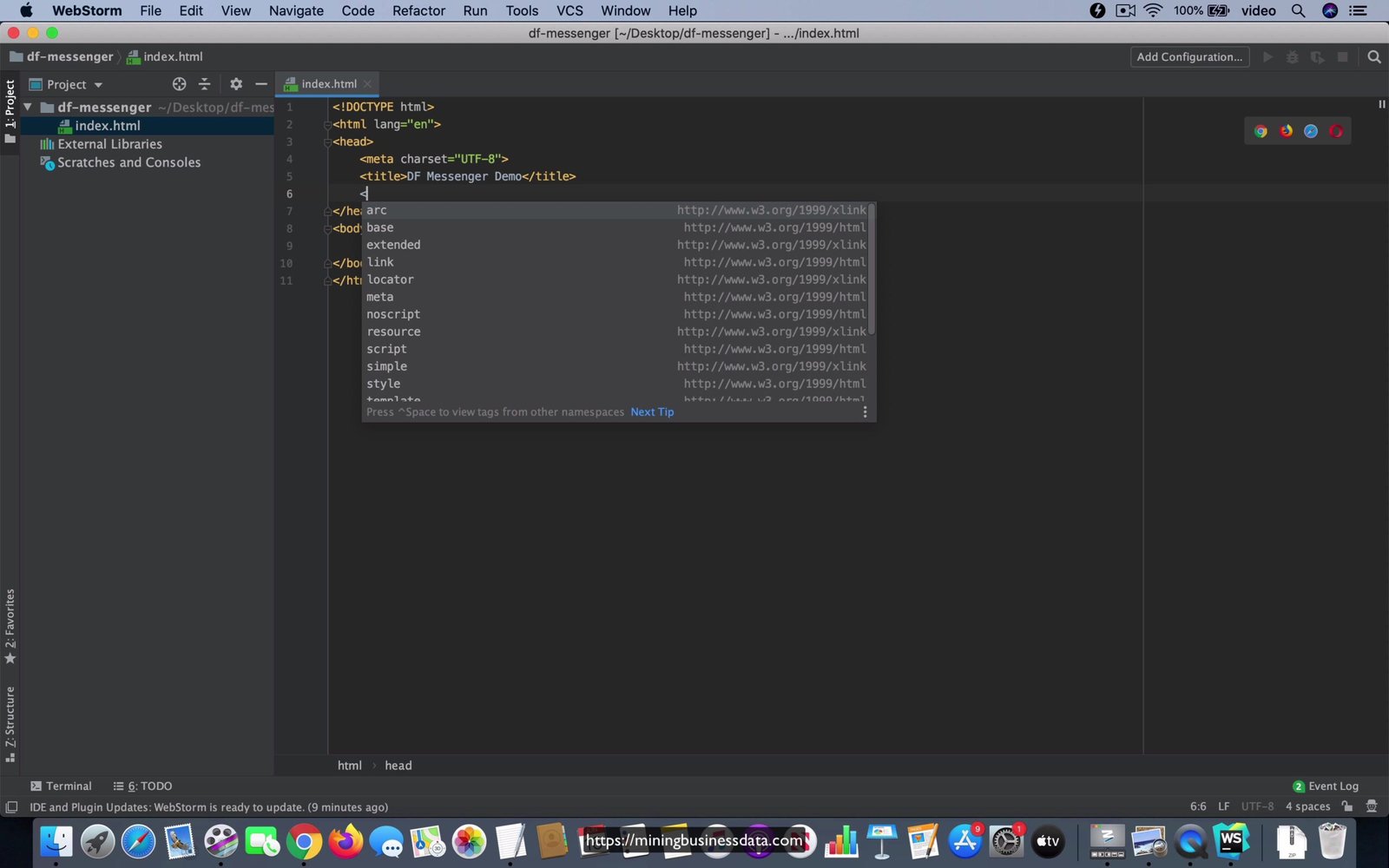Click df-messenger in navigation bar
The width and height of the screenshot is (1389, 868).
(x=61, y=57)
